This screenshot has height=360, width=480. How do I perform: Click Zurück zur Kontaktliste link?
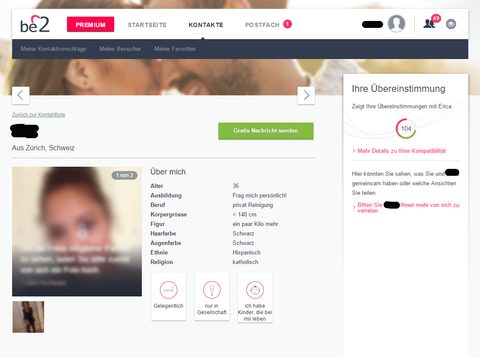tap(38, 115)
